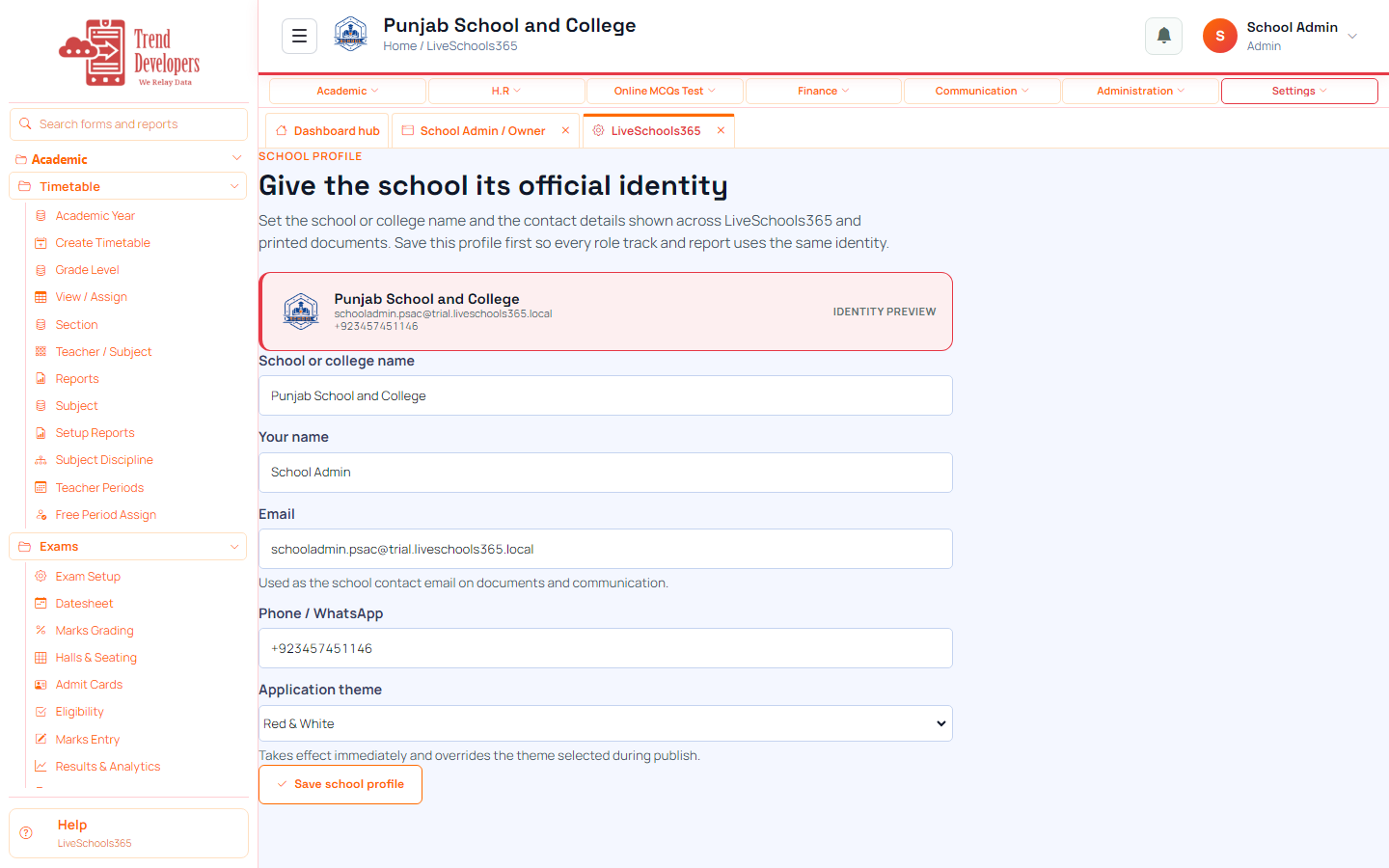The width and height of the screenshot is (1389, 868).
Task: Open the notifications bell
Action: pos(1163,36)
